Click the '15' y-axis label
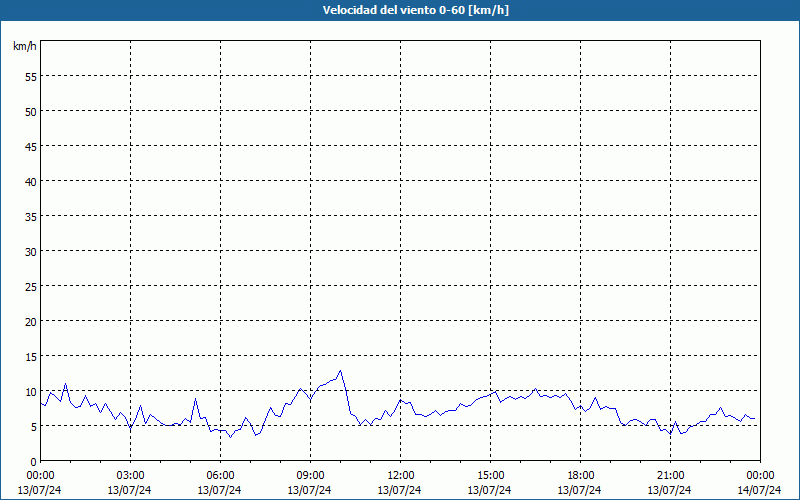 pos(31,356)
